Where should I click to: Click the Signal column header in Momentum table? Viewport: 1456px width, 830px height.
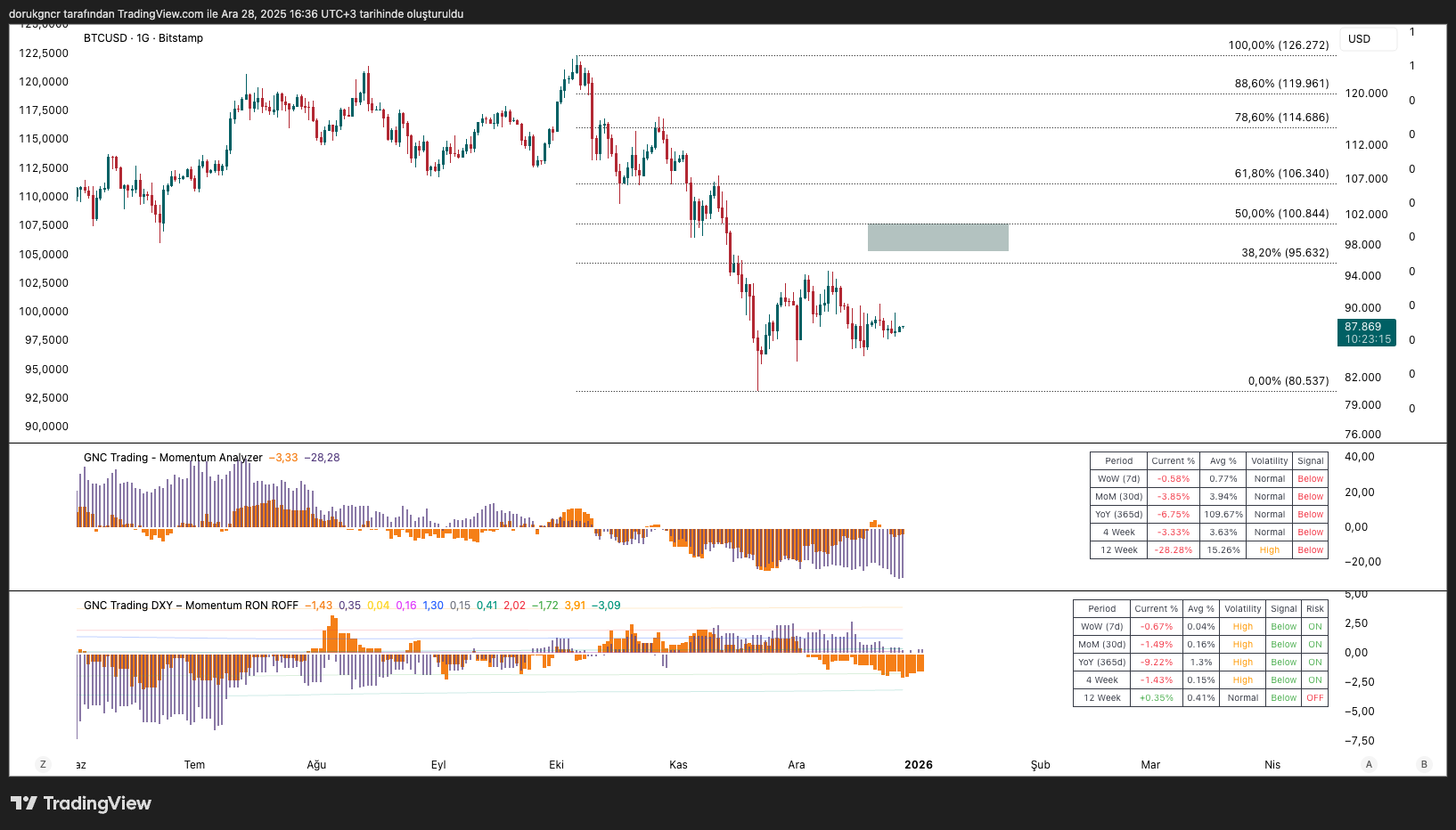click(1310, 461)
